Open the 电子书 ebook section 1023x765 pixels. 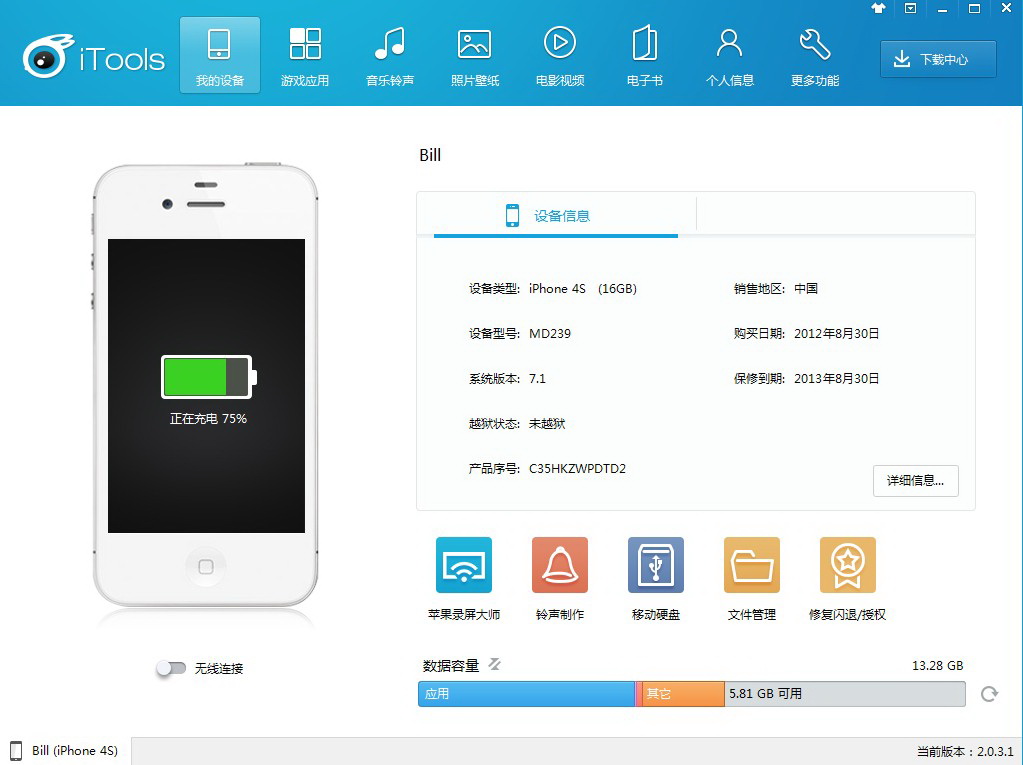[x=644, y=55]
